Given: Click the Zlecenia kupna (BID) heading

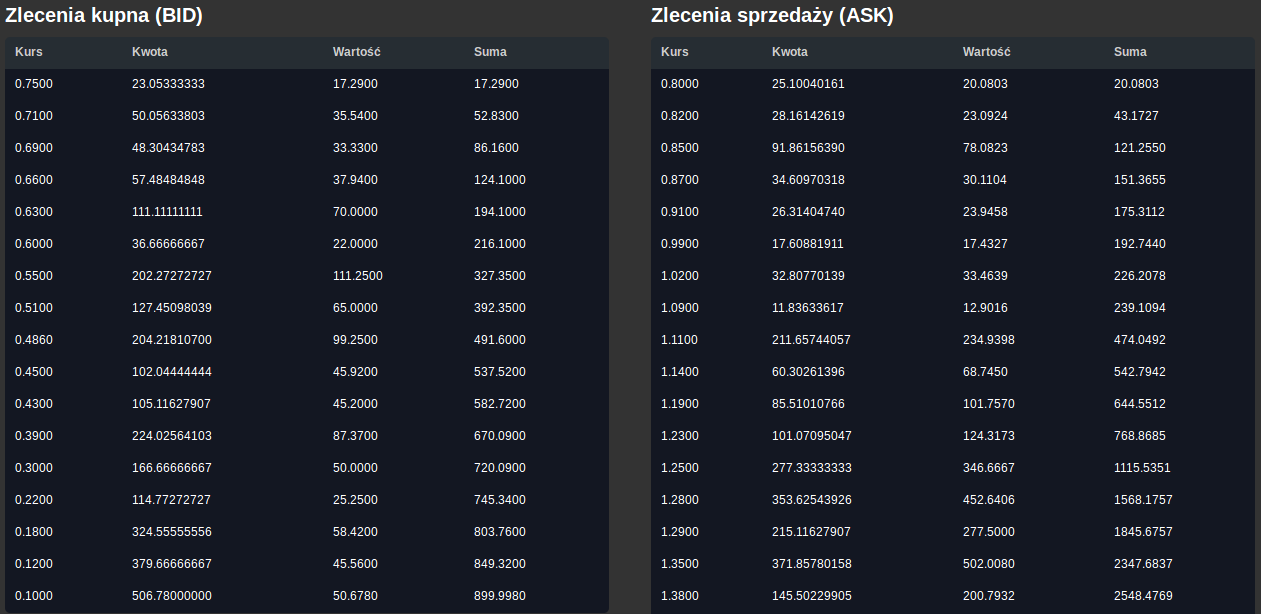Looking at the screenshot, I should point(104,16).
